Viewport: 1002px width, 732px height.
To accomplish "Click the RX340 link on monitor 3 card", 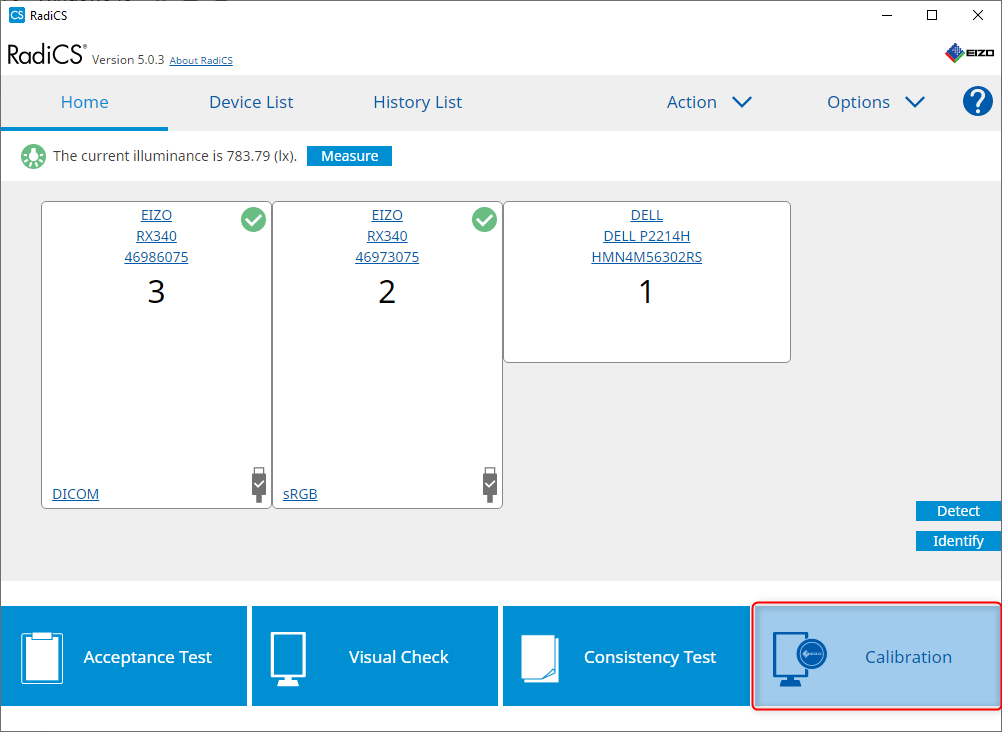I will (x=157, y=237).
